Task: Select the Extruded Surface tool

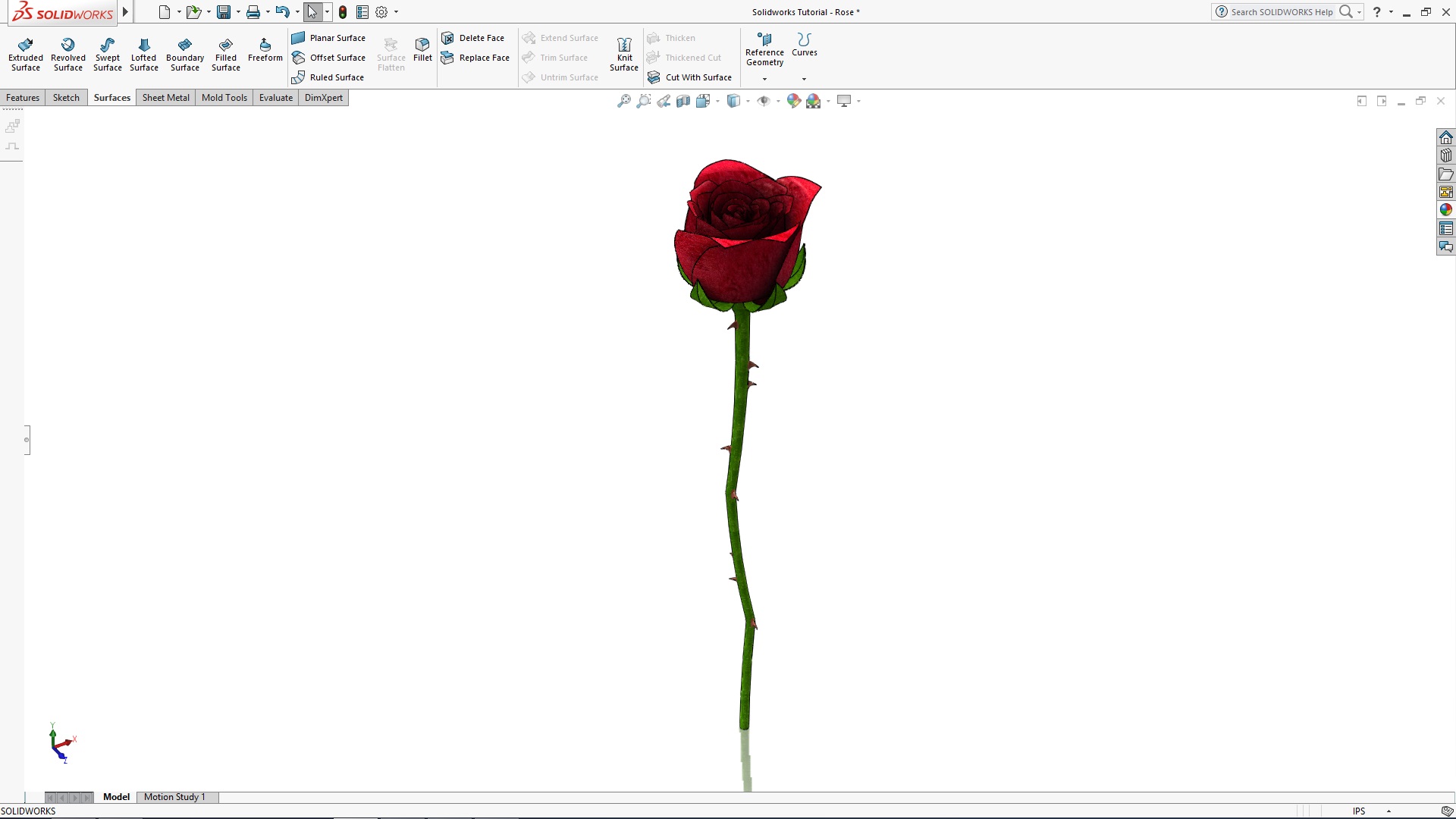Action: tap(25, 53)
